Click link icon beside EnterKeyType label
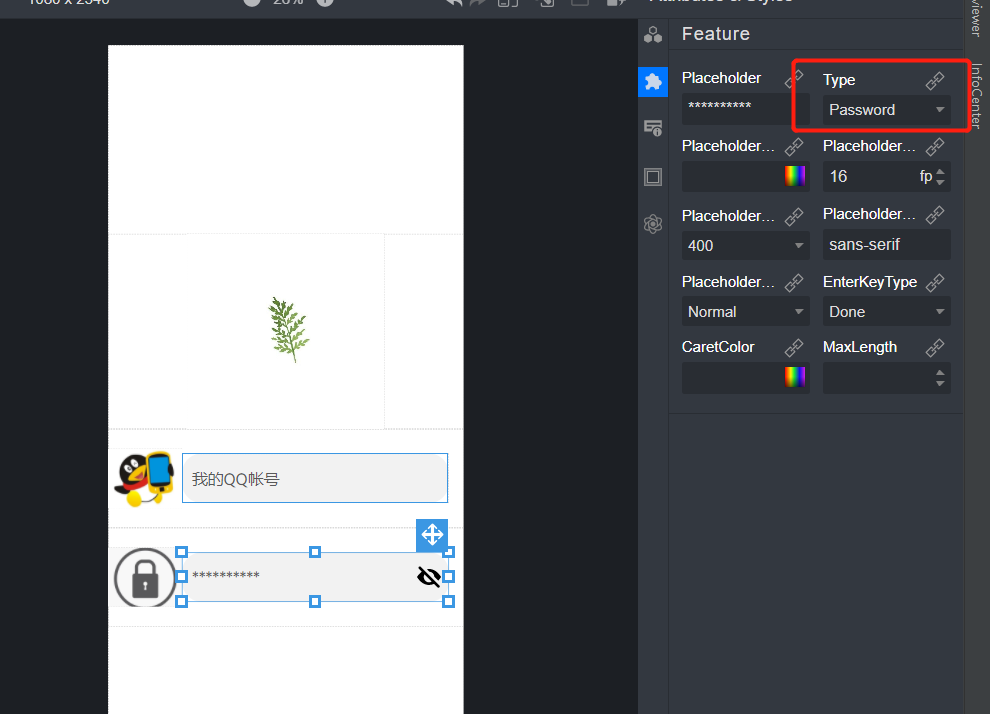 click(x=935, y=282)
